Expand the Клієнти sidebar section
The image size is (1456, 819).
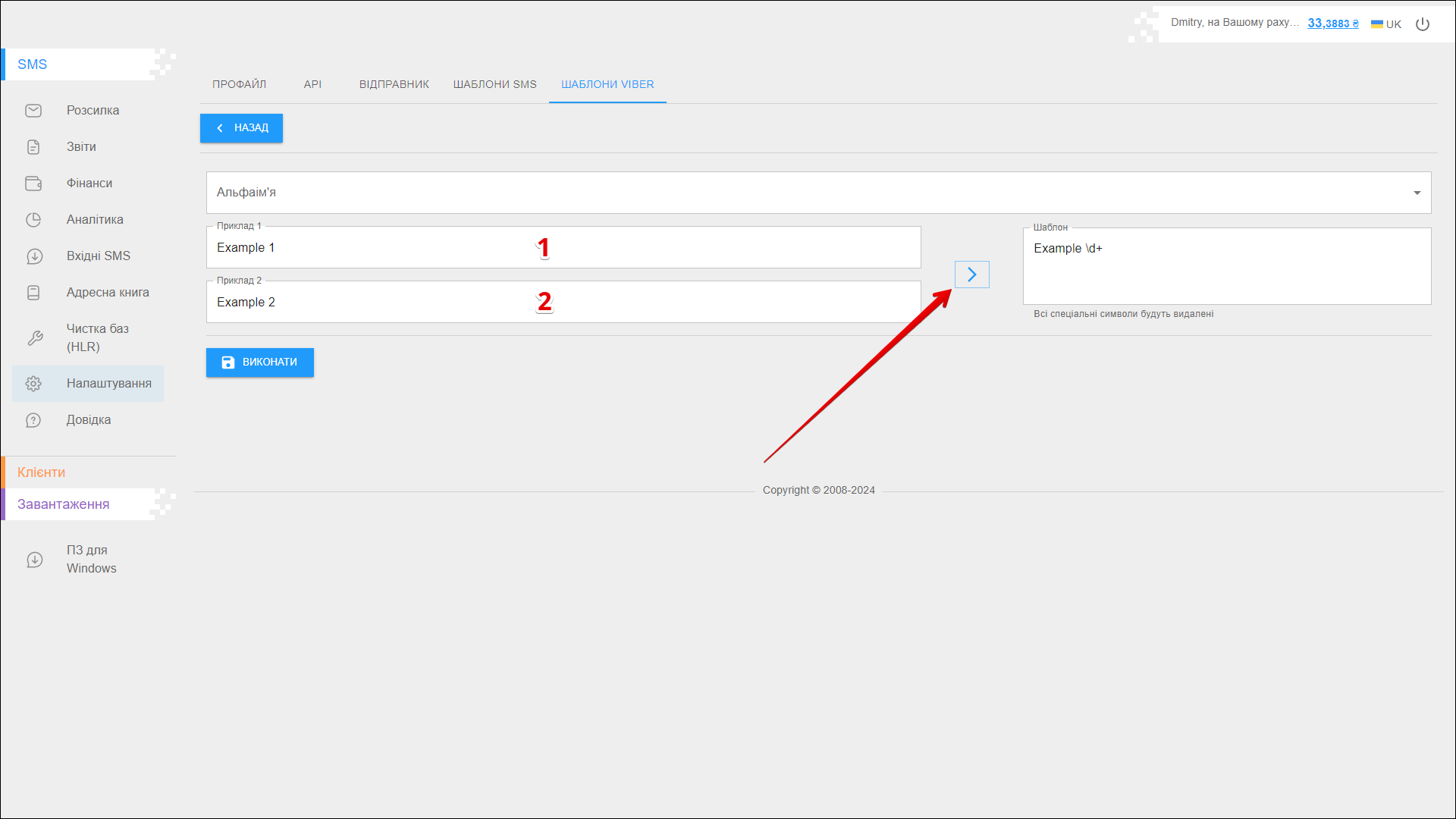42,472
